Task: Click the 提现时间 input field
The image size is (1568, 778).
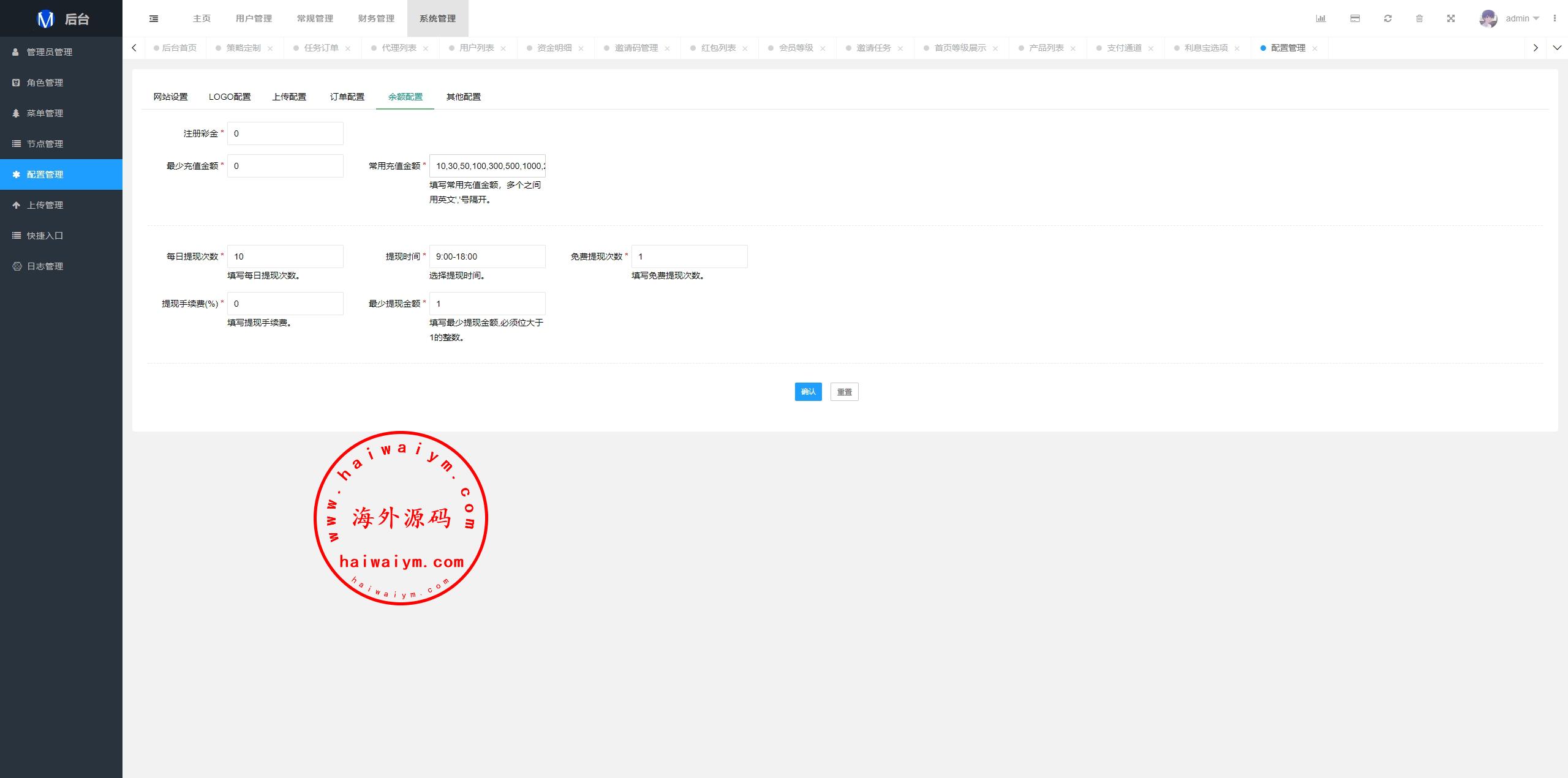Action: click(487, 256)
